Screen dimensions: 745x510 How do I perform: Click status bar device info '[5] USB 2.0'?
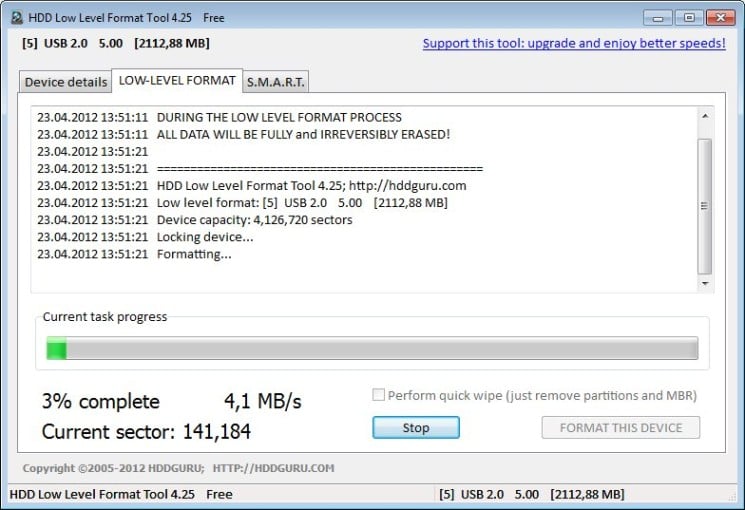tap(532, 494)
